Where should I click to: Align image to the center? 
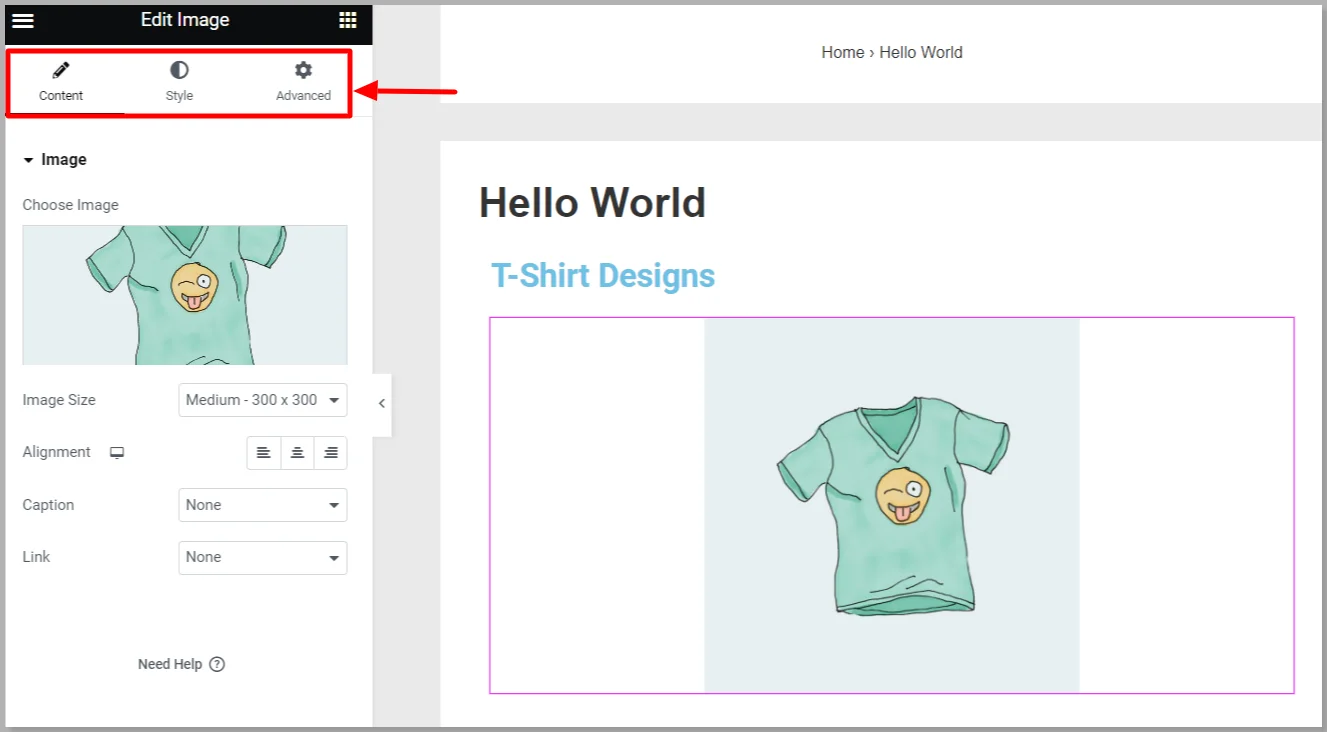(297, 453)
